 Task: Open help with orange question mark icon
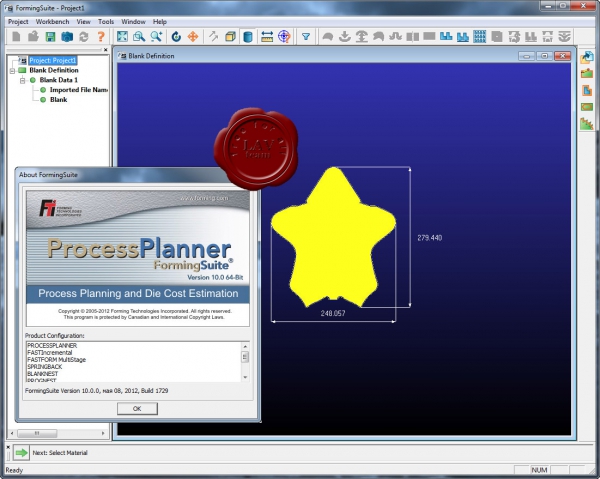[101, 37]
